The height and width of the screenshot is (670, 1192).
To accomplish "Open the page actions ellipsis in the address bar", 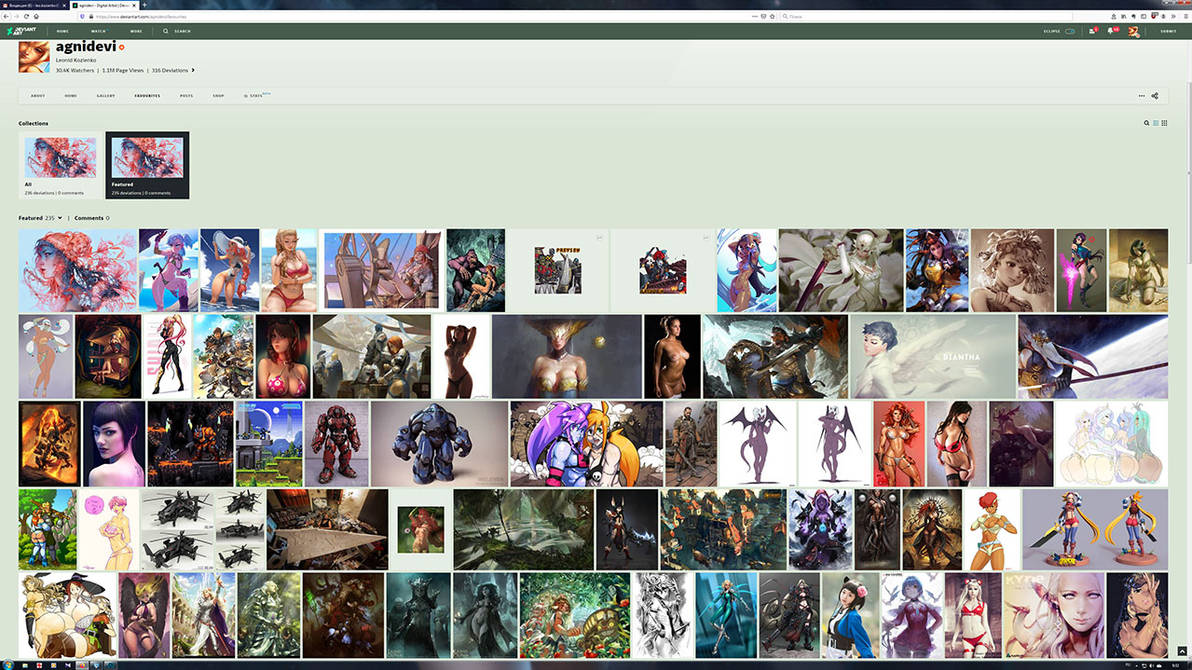I will coord(754,16).
